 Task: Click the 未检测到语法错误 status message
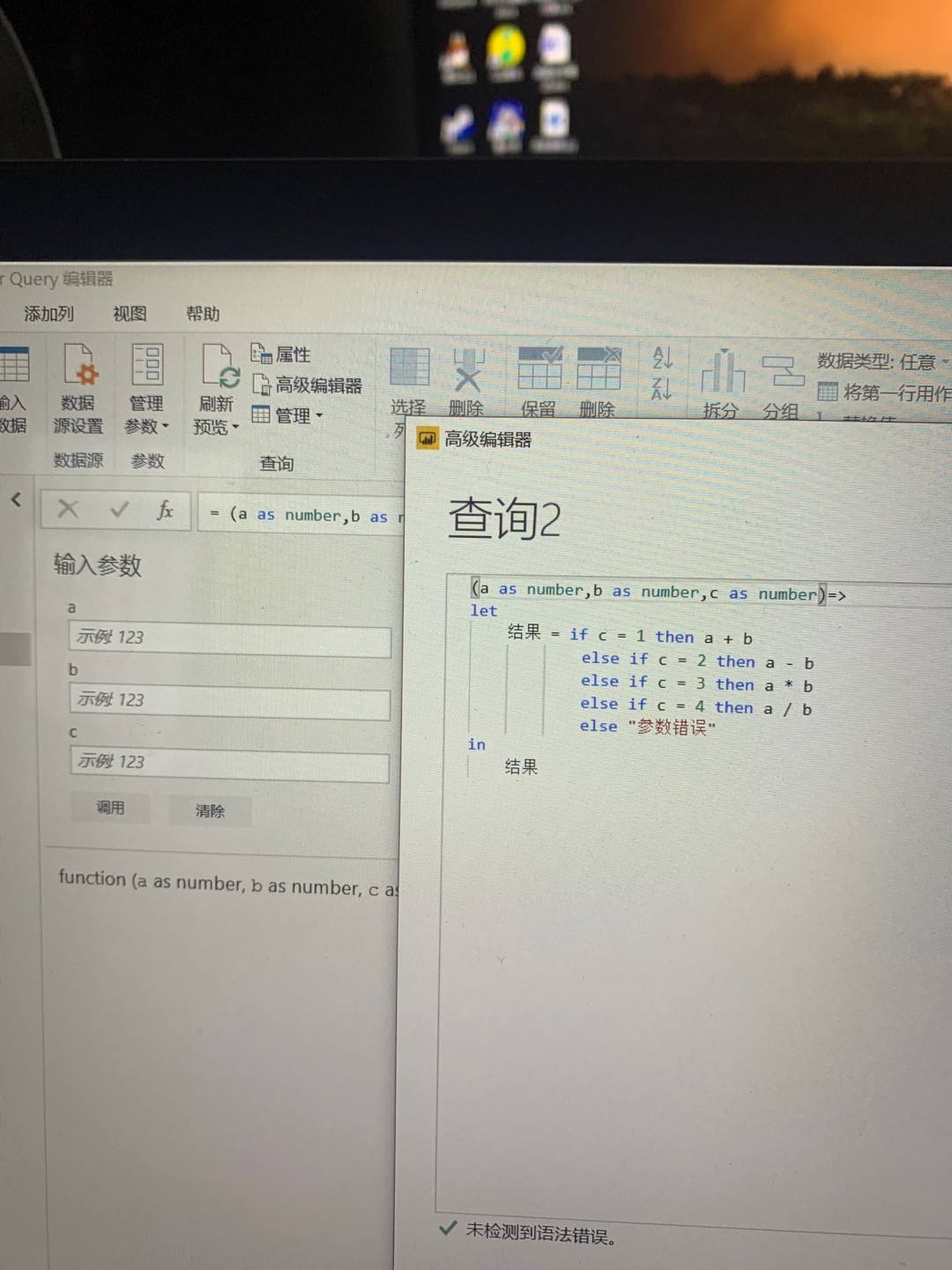tap(540, 1233)
